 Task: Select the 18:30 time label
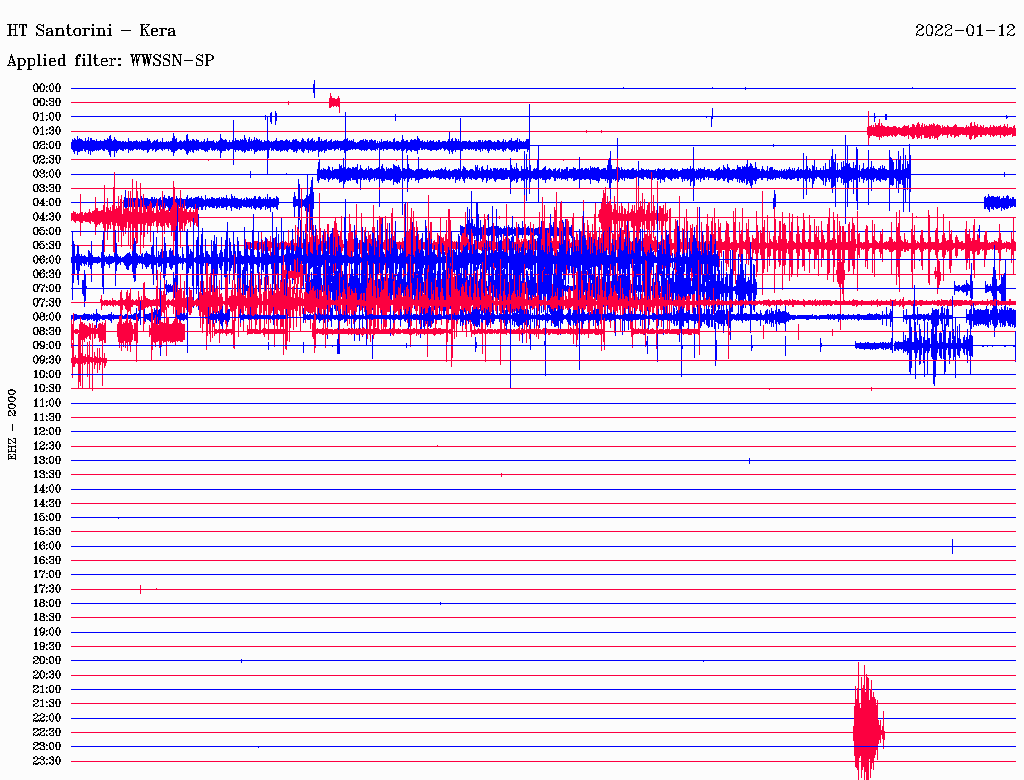[47, 617]
